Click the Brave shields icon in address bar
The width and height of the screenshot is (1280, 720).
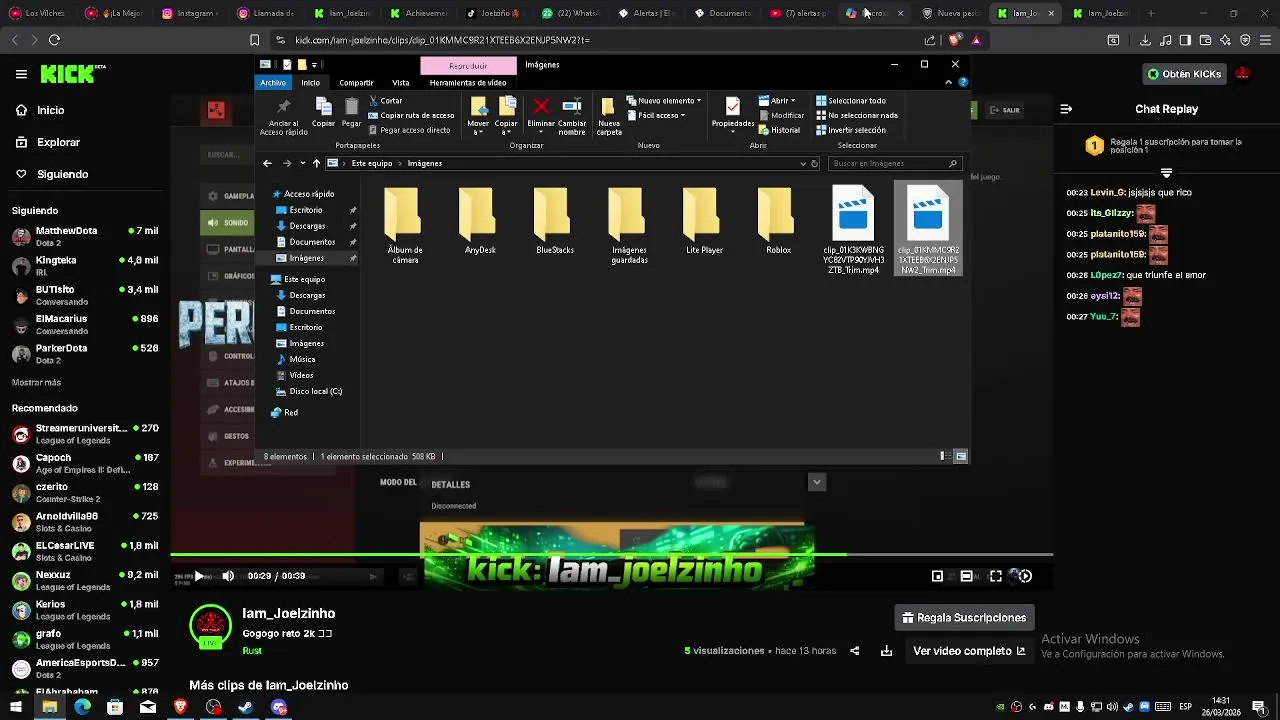(954, 40)
